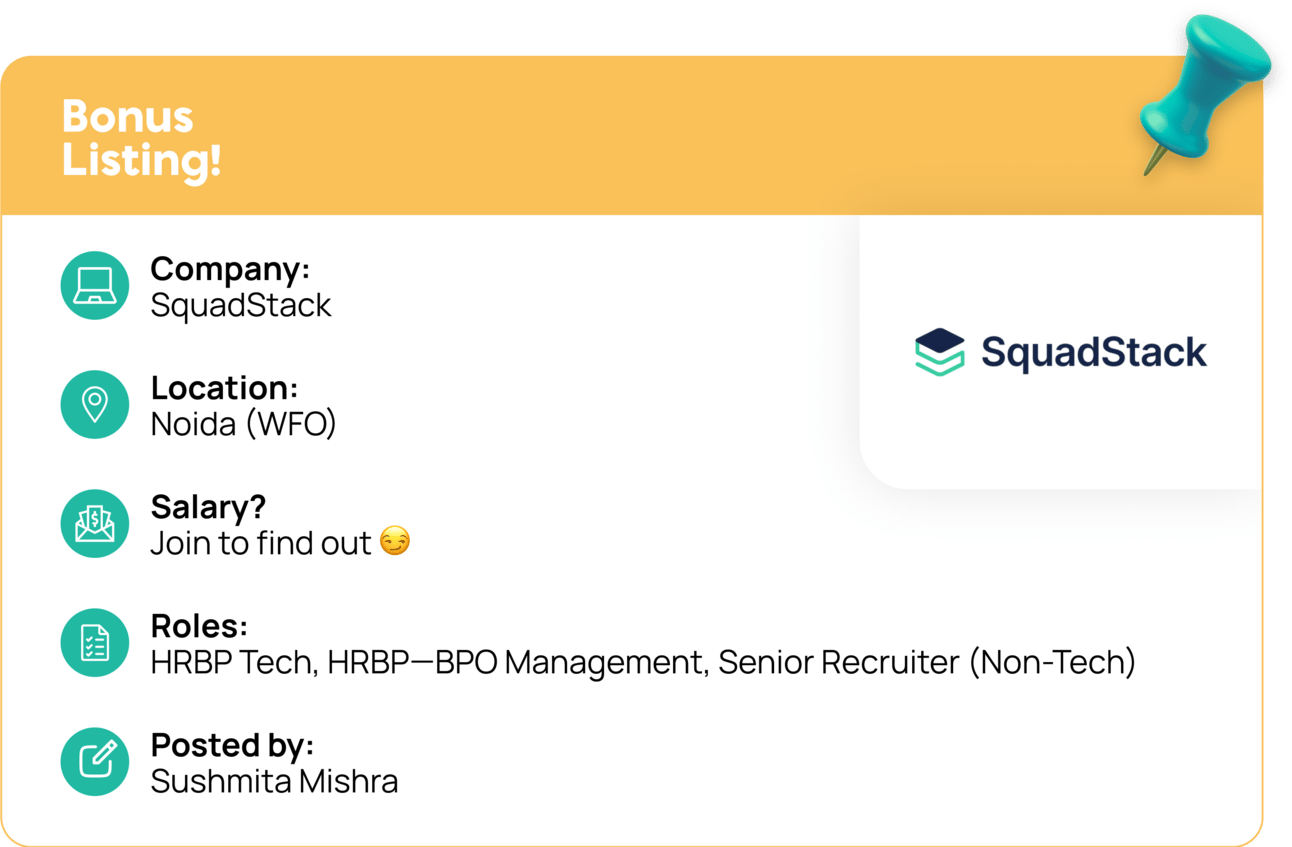1292x847 pixels.
Task: Click the checklist Roles icon
Action: click(95, 643)
